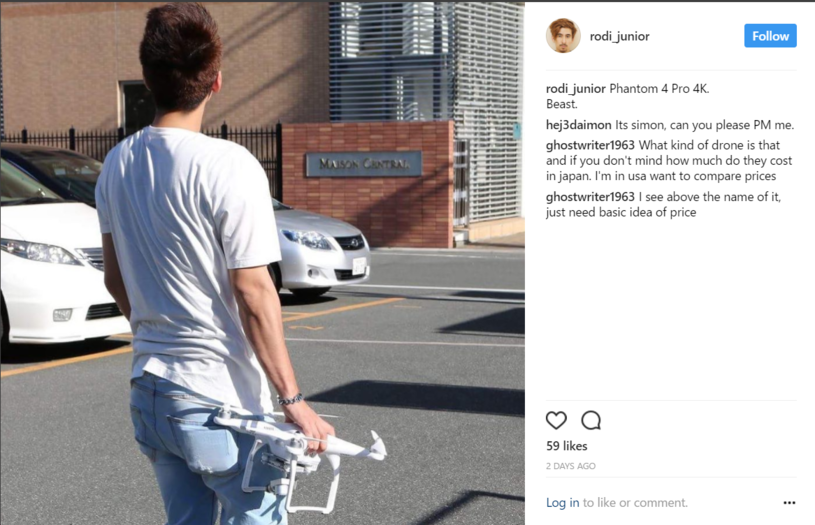Open comments via the speech bubble icon
The width and height of the screenshot is (815, 525).
[x=591, y=420]
